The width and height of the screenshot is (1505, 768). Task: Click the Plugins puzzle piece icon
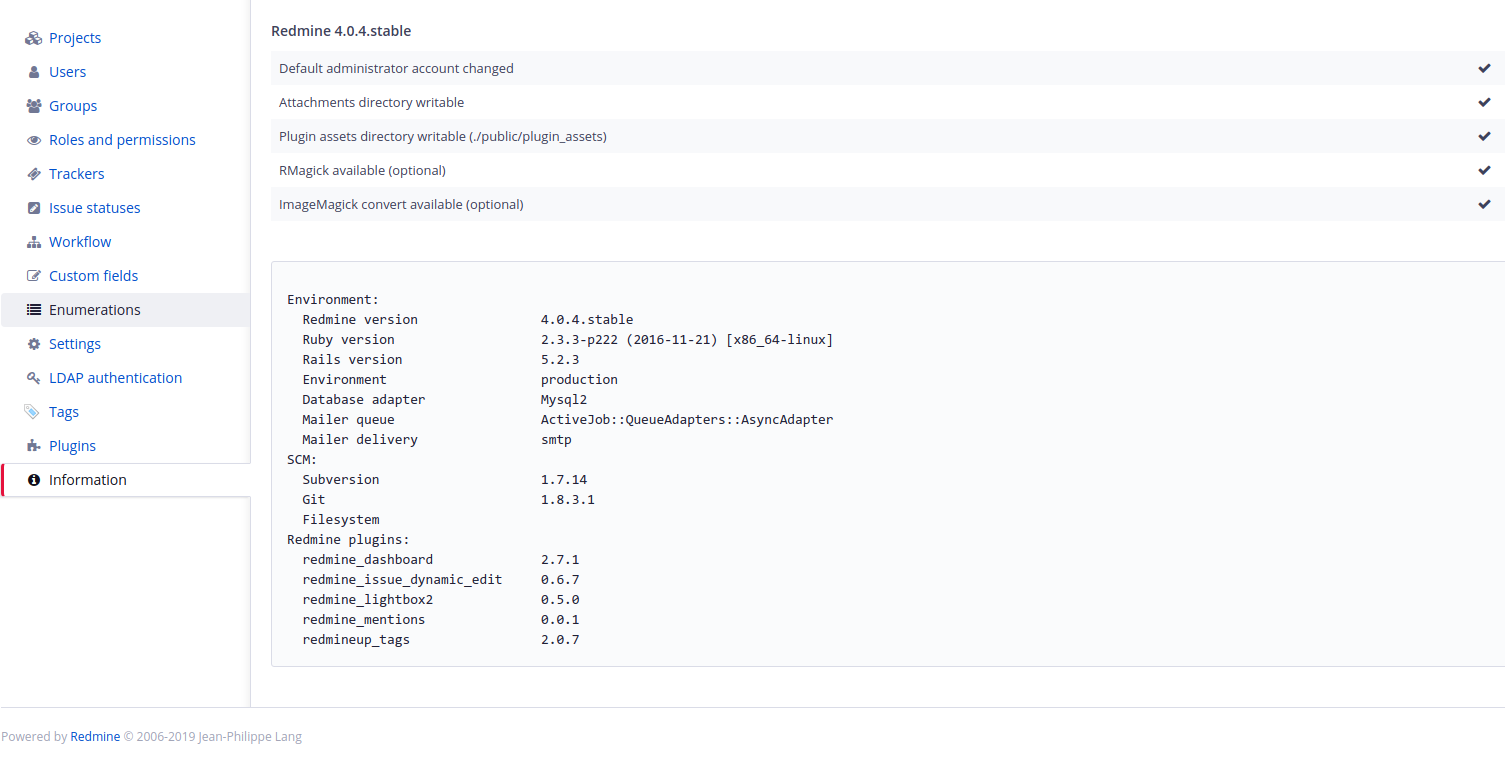click(33, 446)
